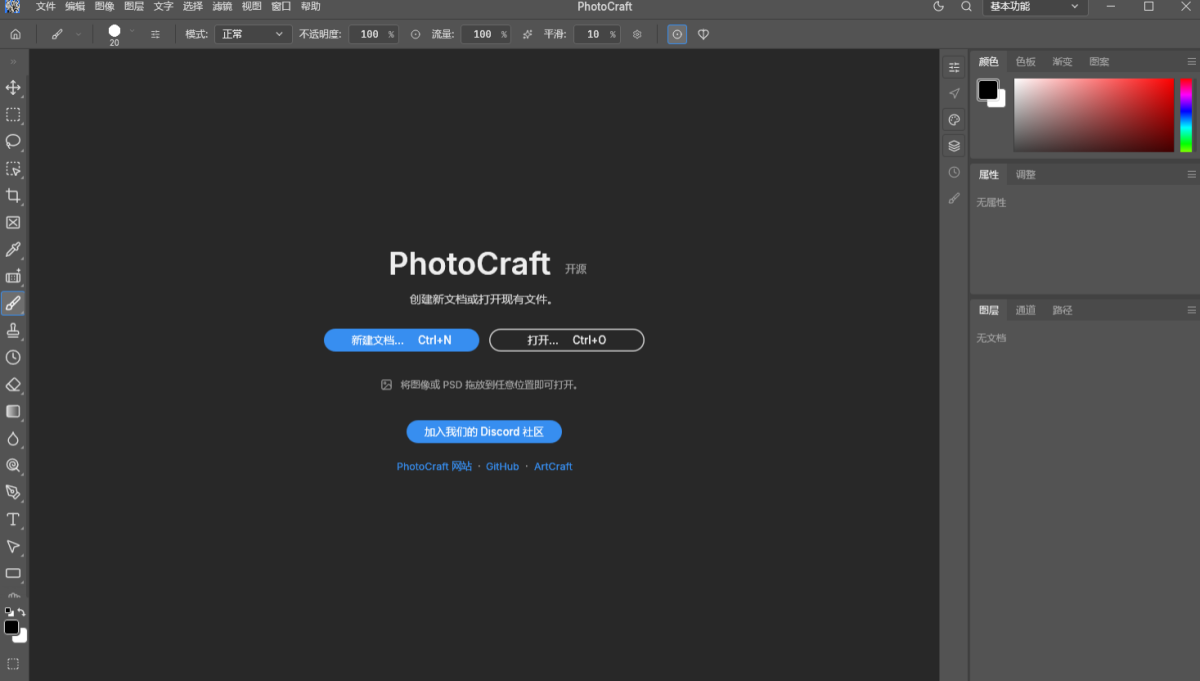Click the Home icon in options bar
This screenshot has width=1200, height=681.
[15, 34]
